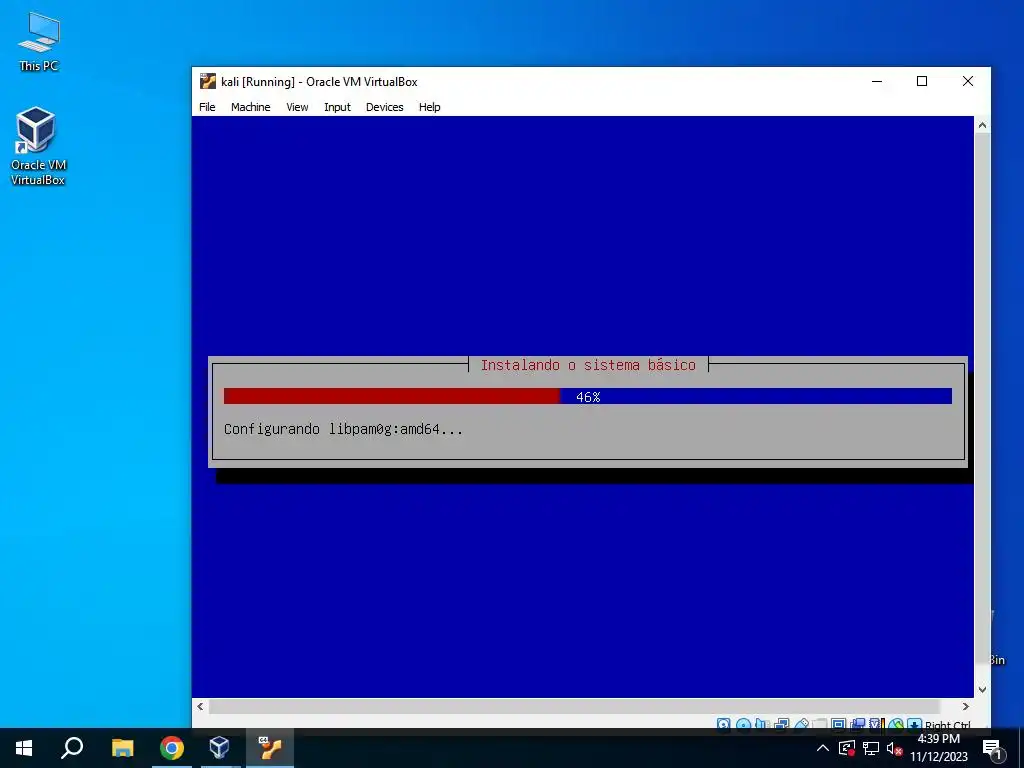The width and height of the screenshot is (1024, 768).
Task: Click network adapters status bar icon
Action: click(782, 724)
